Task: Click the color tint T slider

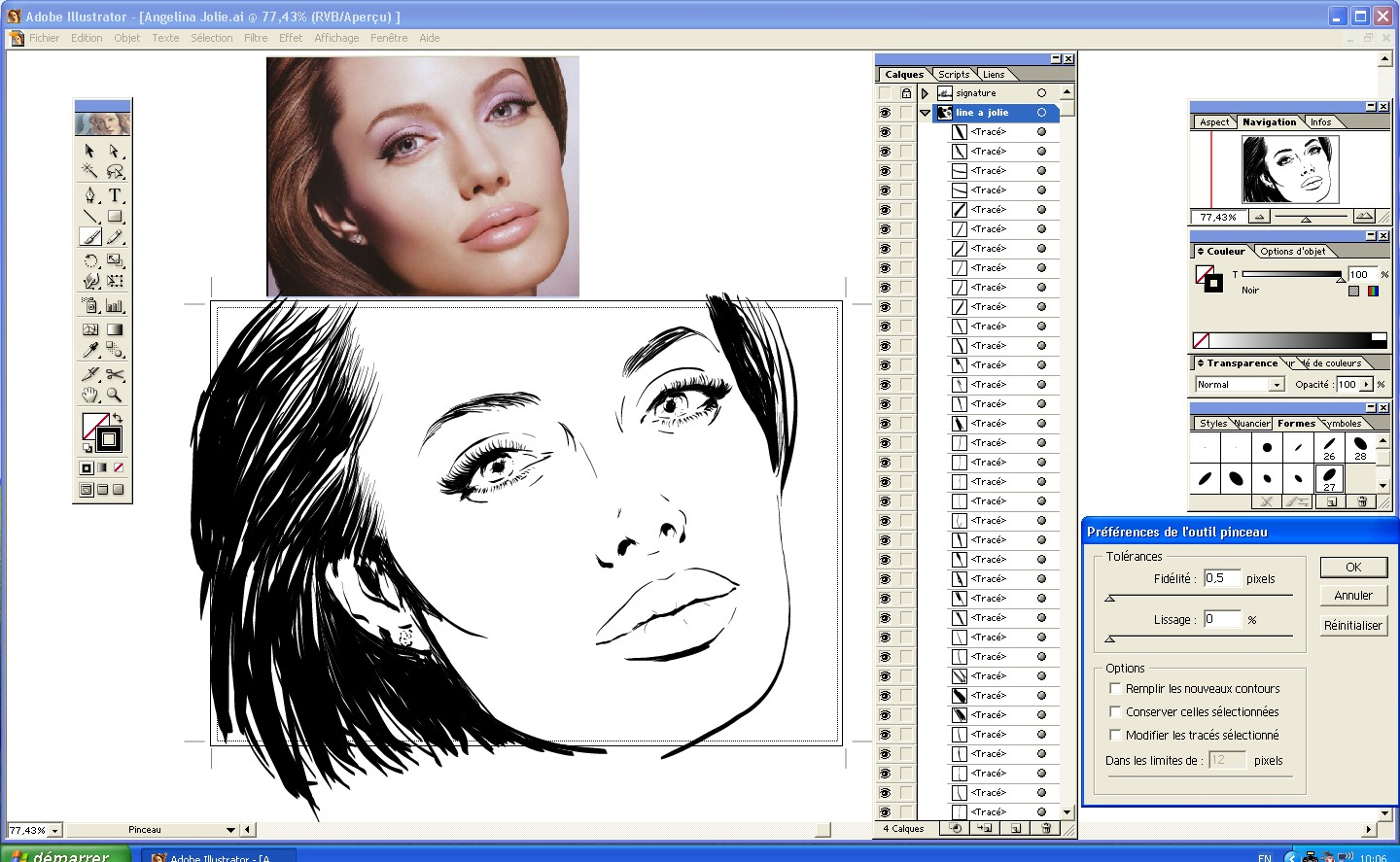Action: click(x=1291, y=276)
